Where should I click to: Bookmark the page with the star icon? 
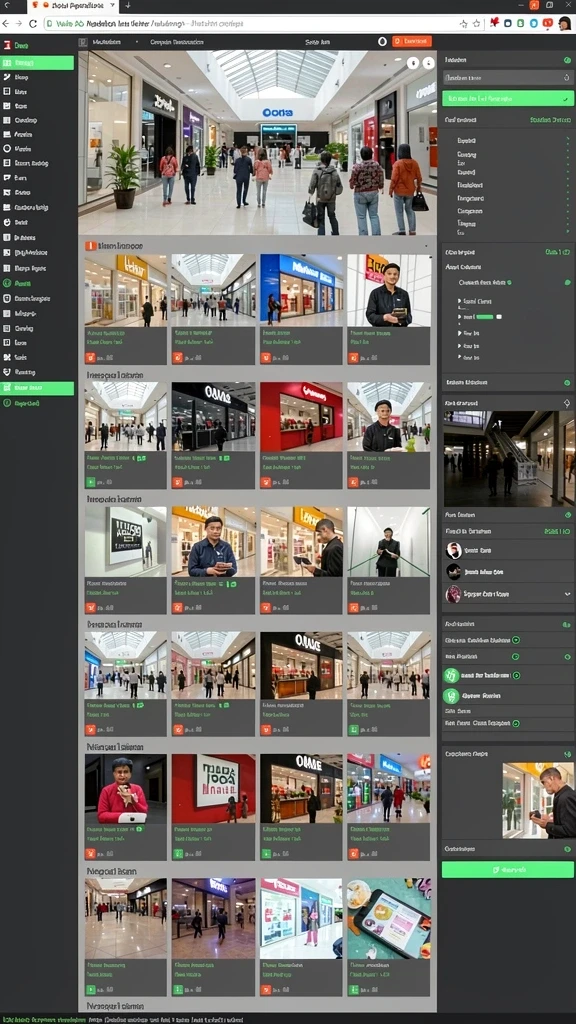(477, 23)
